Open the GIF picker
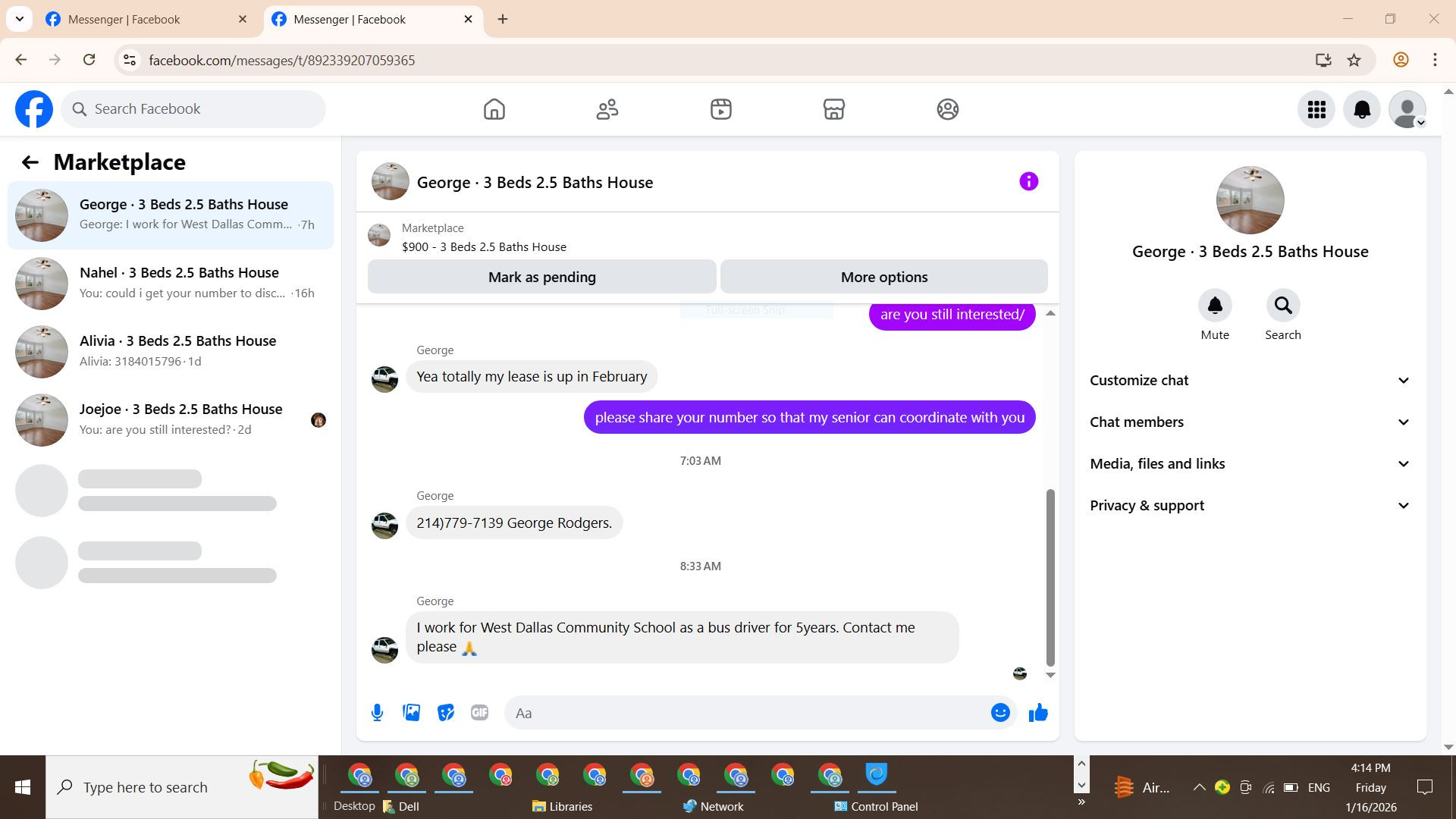Image resolution: width=1456 pixels, height=819 pixels. [479, 713]
